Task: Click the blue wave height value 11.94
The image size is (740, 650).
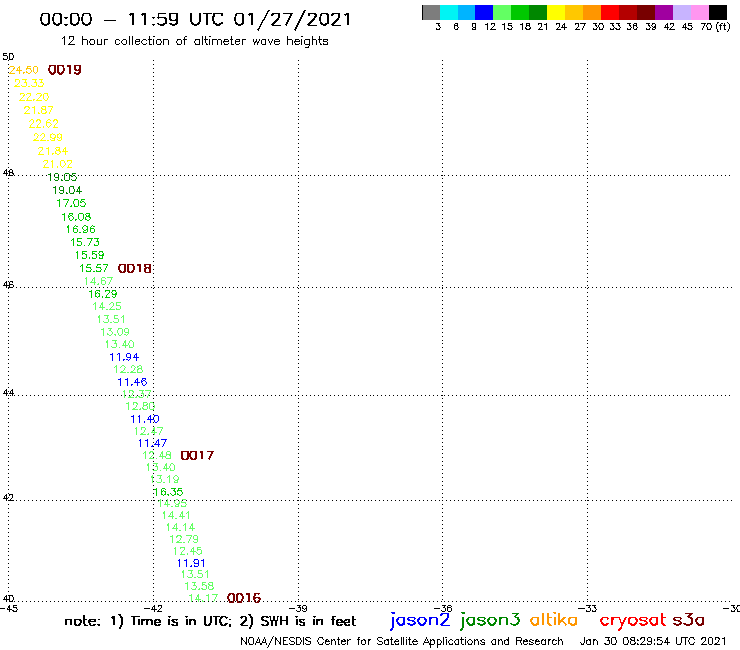Action: pyautogui.click(x=124, y=357)
